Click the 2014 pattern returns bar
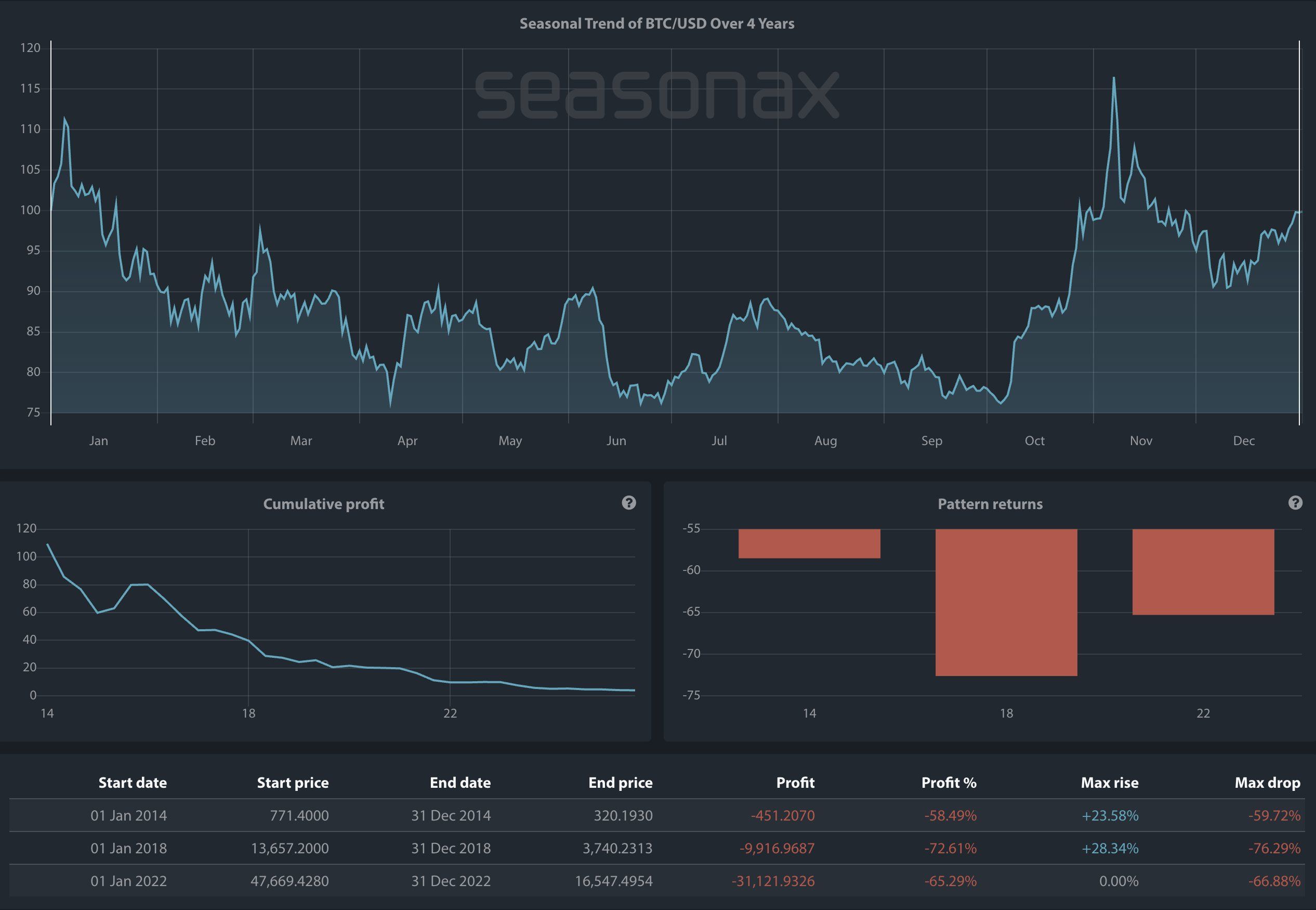The height and width of the screenshot is (910, 1316). pos(809,543)
